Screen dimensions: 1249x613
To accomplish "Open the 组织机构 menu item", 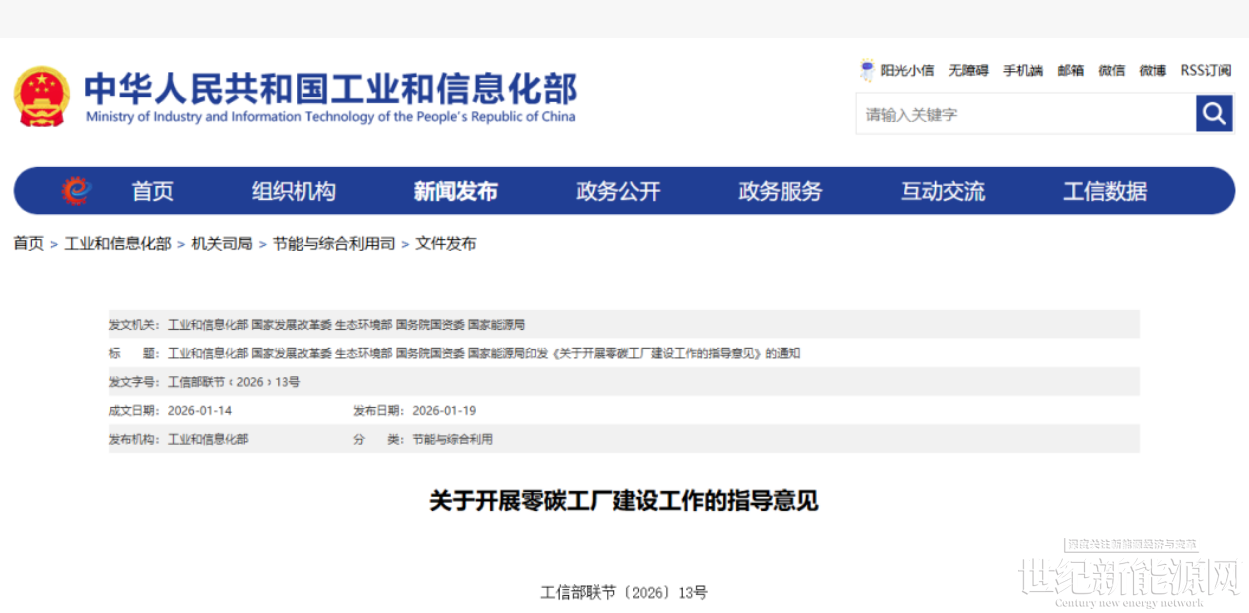I will point(293,191).
